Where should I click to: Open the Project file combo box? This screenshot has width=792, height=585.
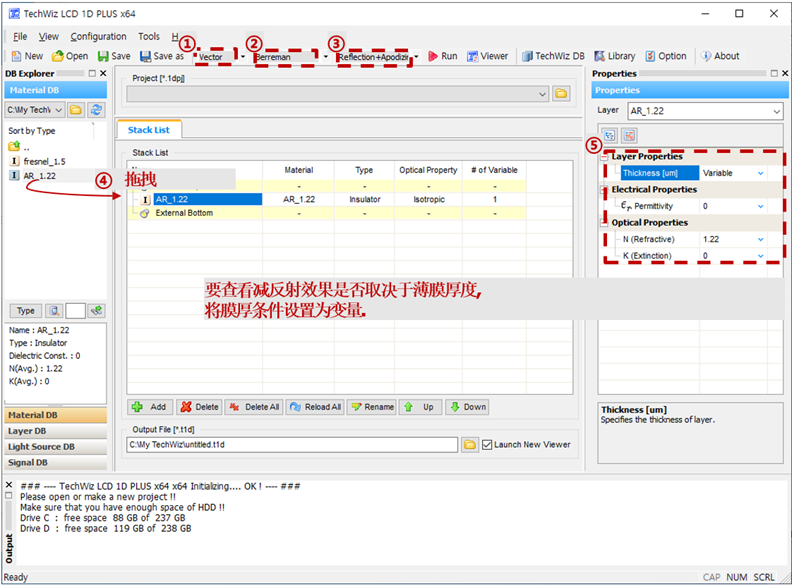[x=337, y=94]
